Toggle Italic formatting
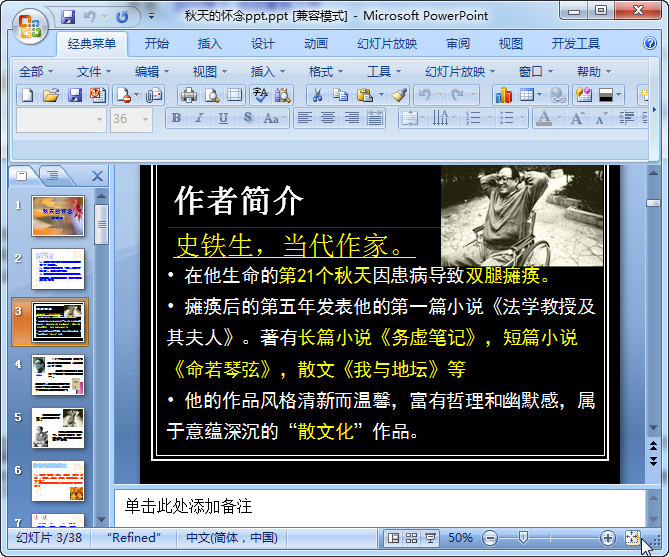This screenshot has height=557, width=669. (x=199, y=118)
